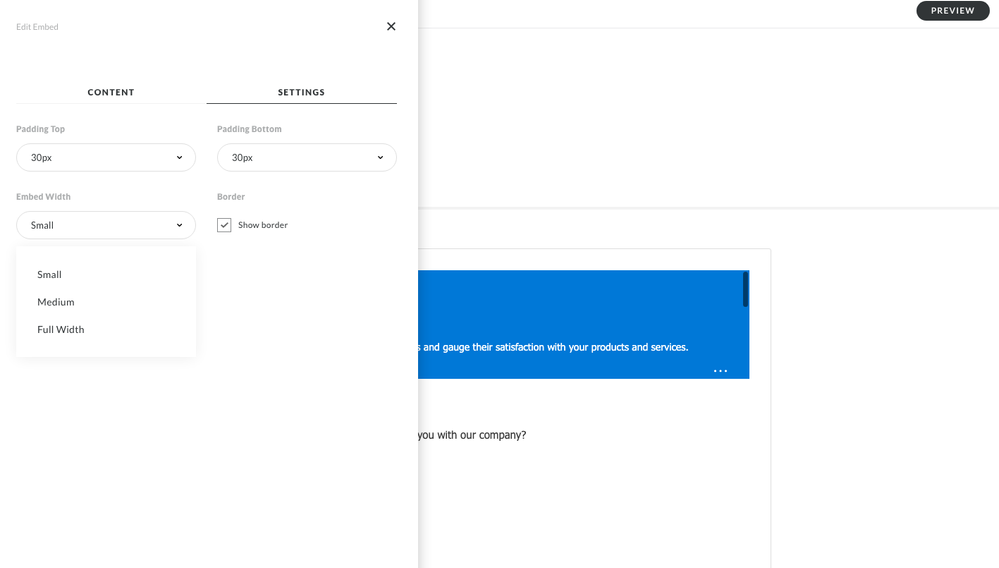Open the three-dots menu in blue banner

pos(720,371)
